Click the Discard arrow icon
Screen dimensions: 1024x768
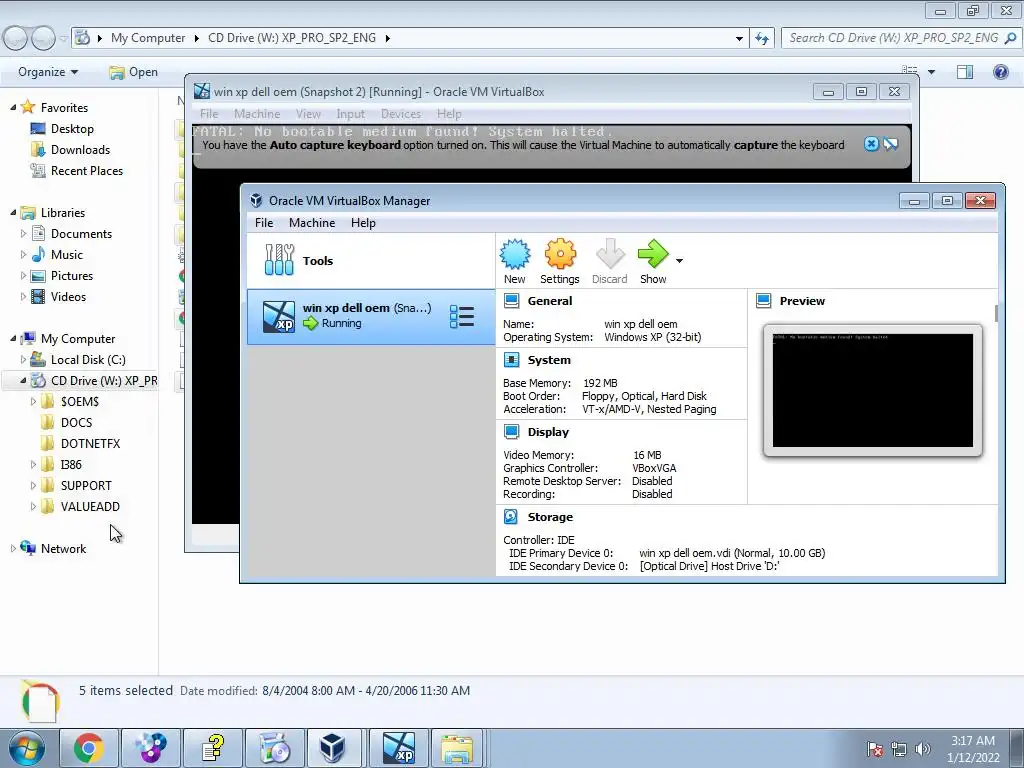(610, 254)
